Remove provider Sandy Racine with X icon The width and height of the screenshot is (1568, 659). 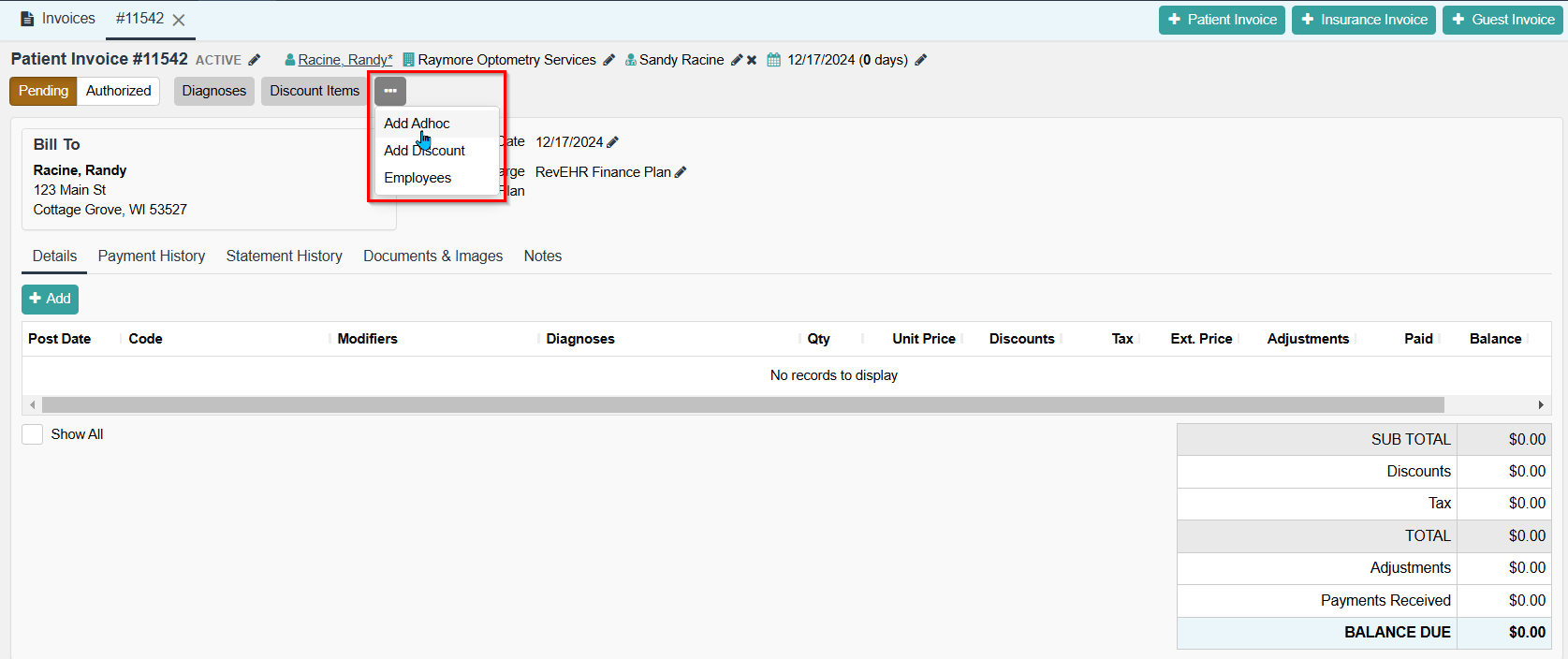point(752,60)
